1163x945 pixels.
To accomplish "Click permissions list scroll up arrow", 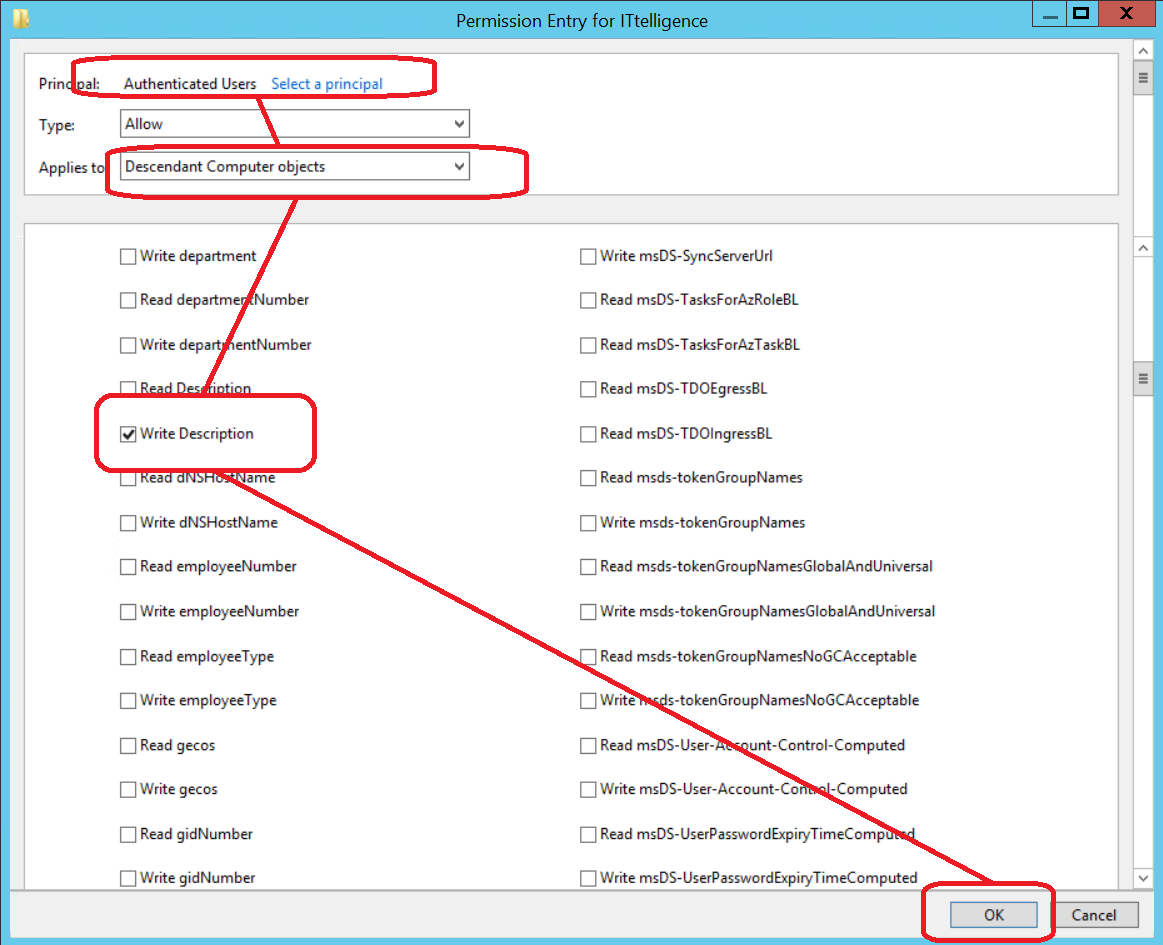I will [1143, 248].
